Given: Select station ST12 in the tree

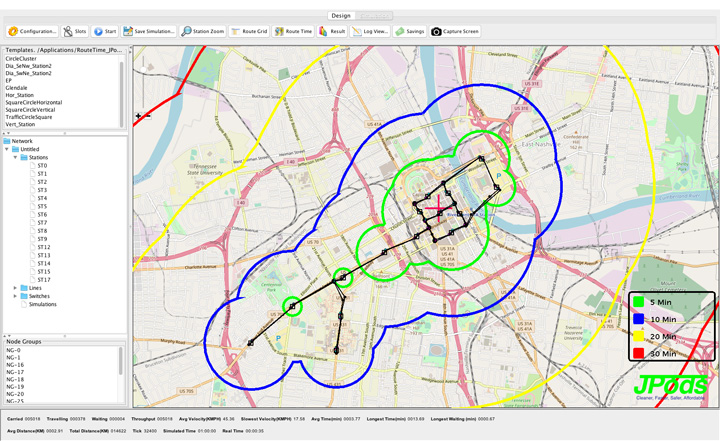Looking at the screenshot, I should (44, 247).
